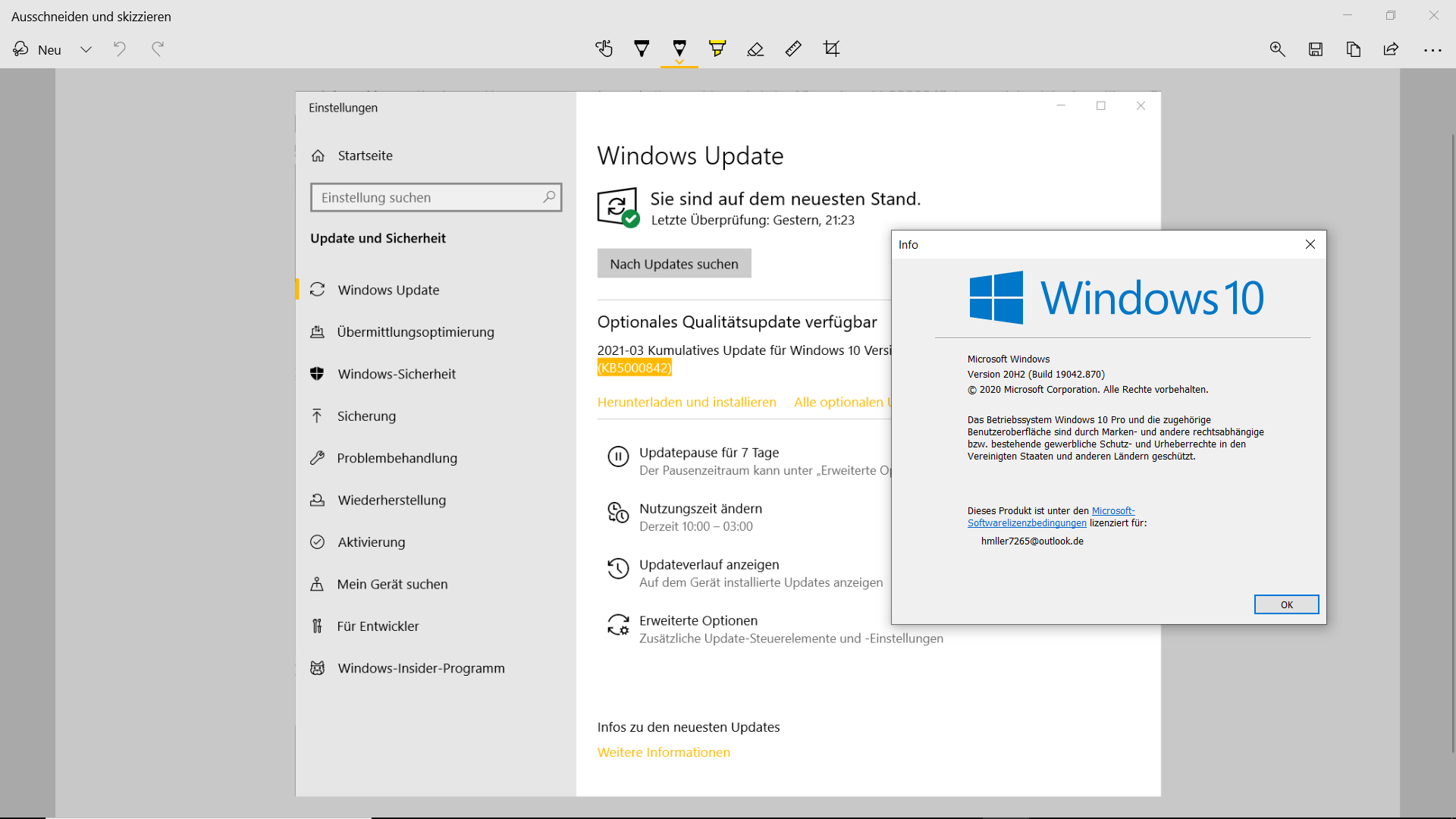Undo the last stroke
The image size is (1456, 819).
tap(120, 49)
